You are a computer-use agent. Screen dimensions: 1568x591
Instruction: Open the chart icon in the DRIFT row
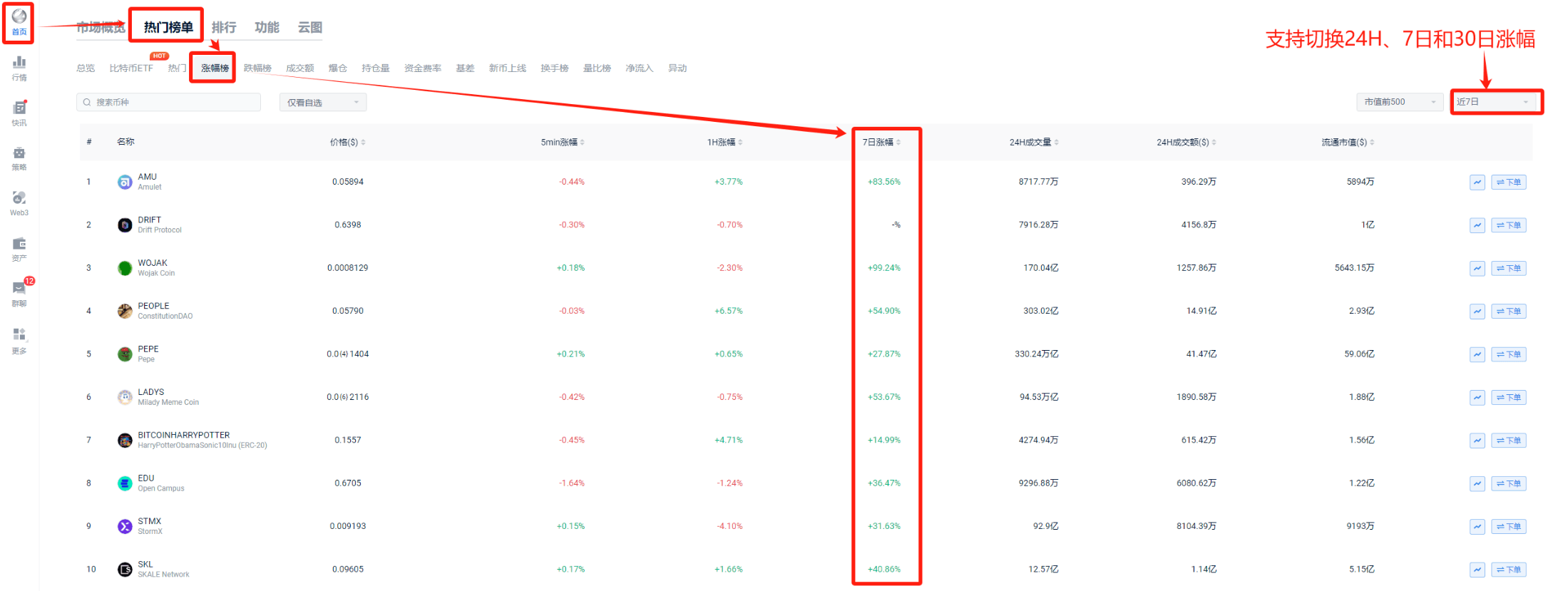pyautogui.click(x=1477, y=225)
